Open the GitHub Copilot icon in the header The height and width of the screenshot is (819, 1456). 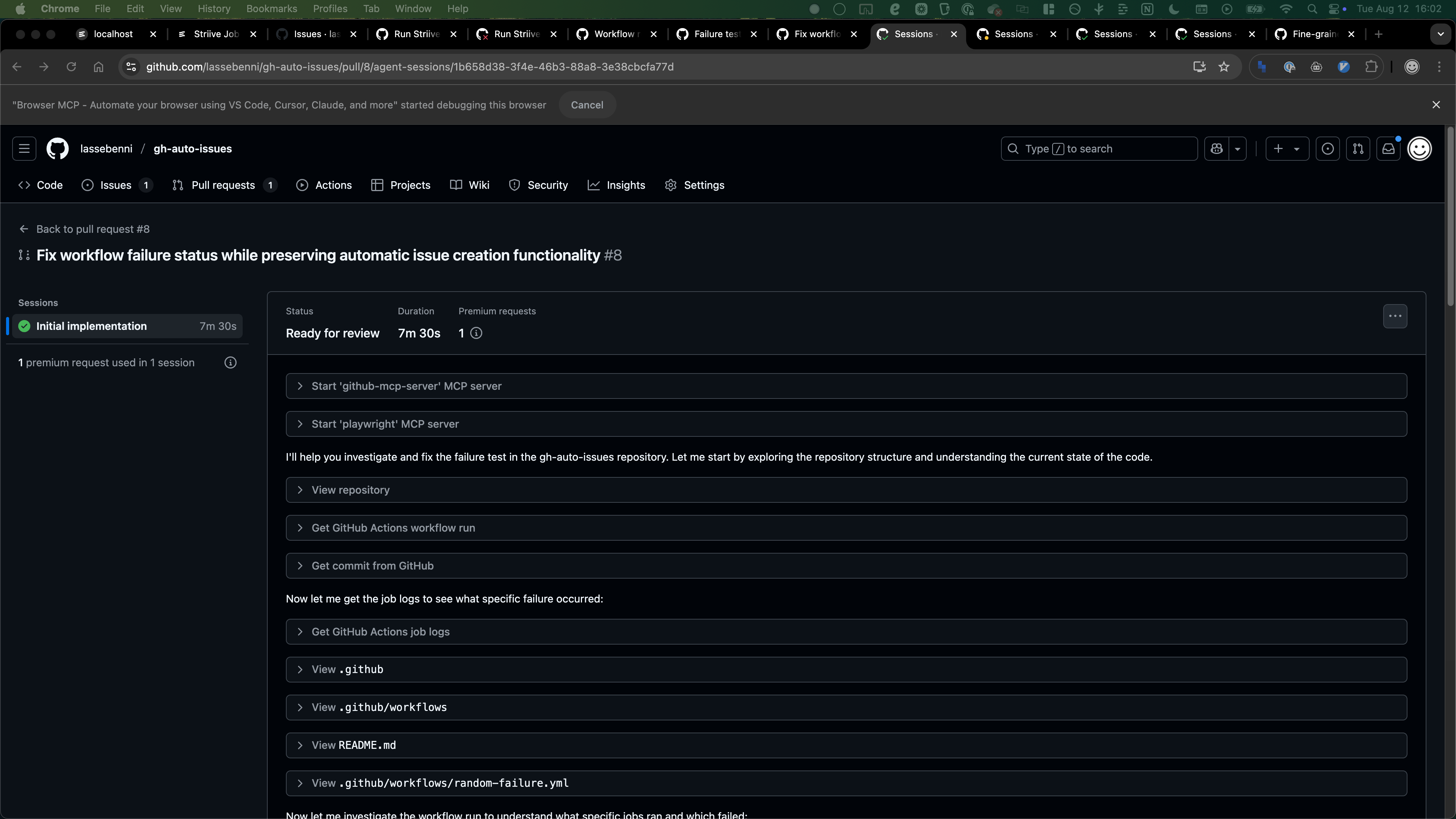[1216, 149]
